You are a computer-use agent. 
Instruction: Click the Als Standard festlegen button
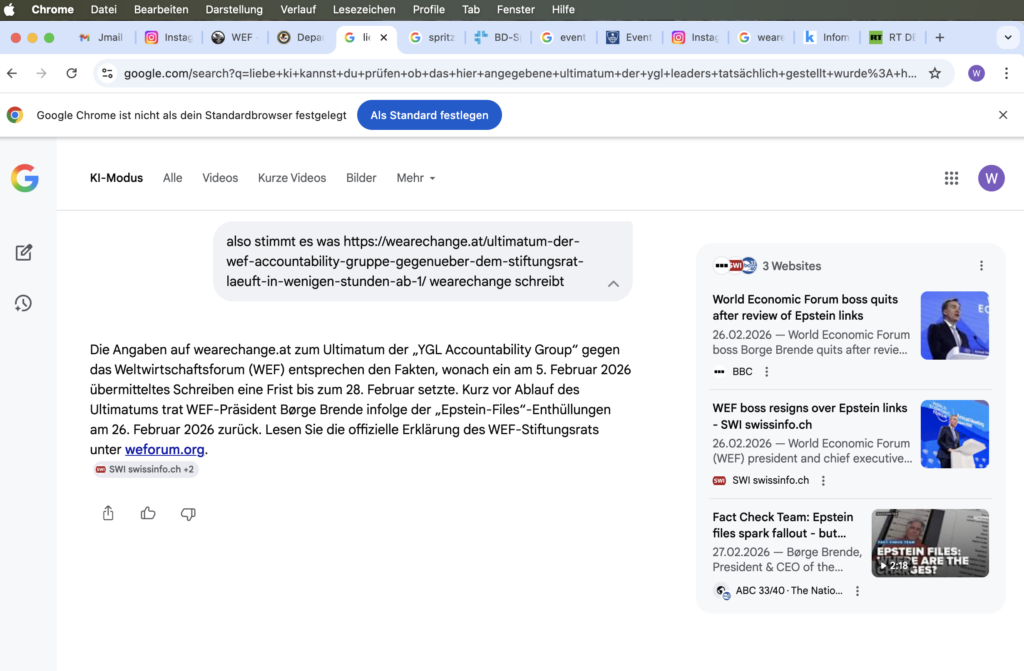point(429,115)
